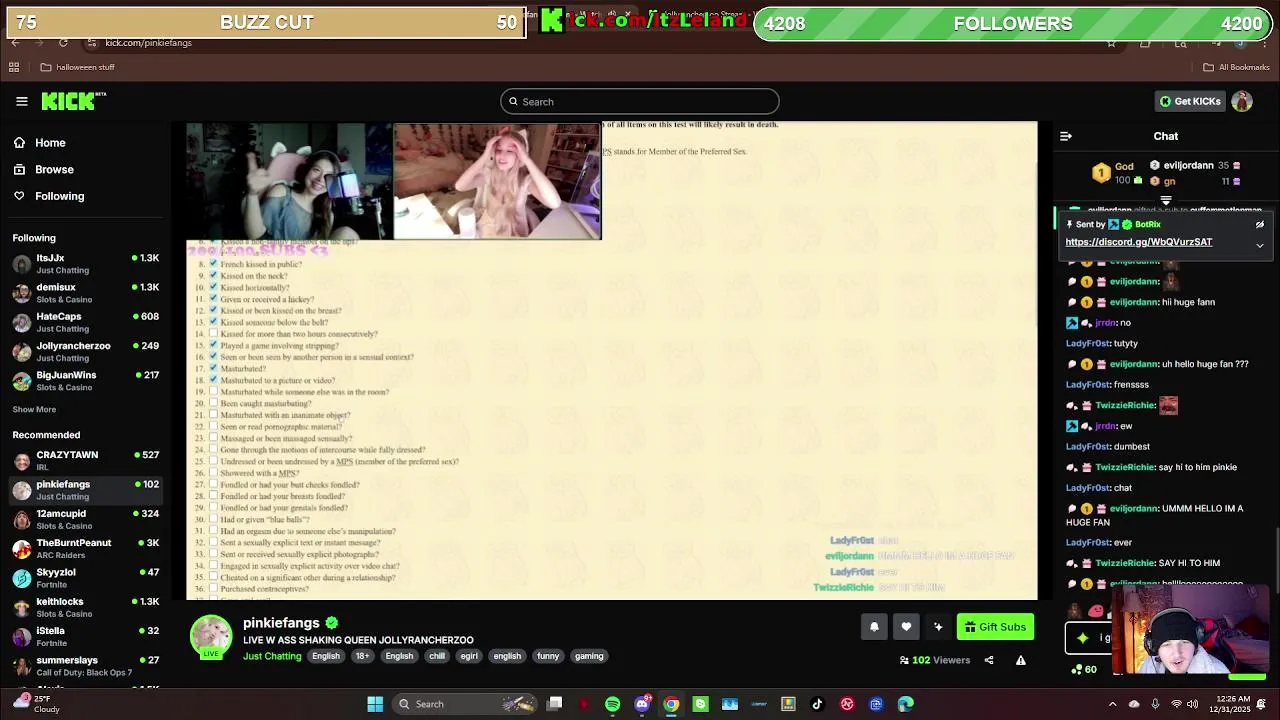The width and height of the screenshot is (1280, 720).
Task: Uncheck 'Given or received a hickey?' checkbox
Action: click(x=213, y=299)
